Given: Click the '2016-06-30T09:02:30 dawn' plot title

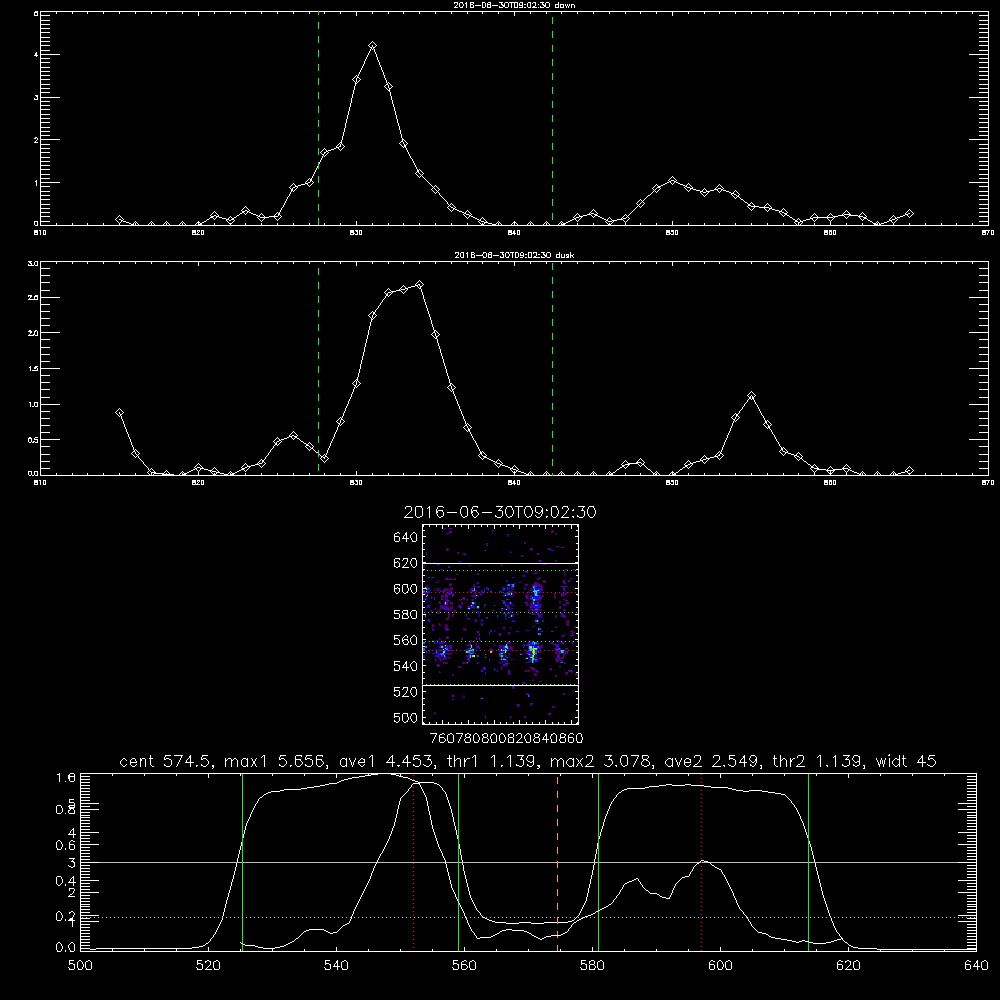Looking at the screenshot, I should [514, 4].
